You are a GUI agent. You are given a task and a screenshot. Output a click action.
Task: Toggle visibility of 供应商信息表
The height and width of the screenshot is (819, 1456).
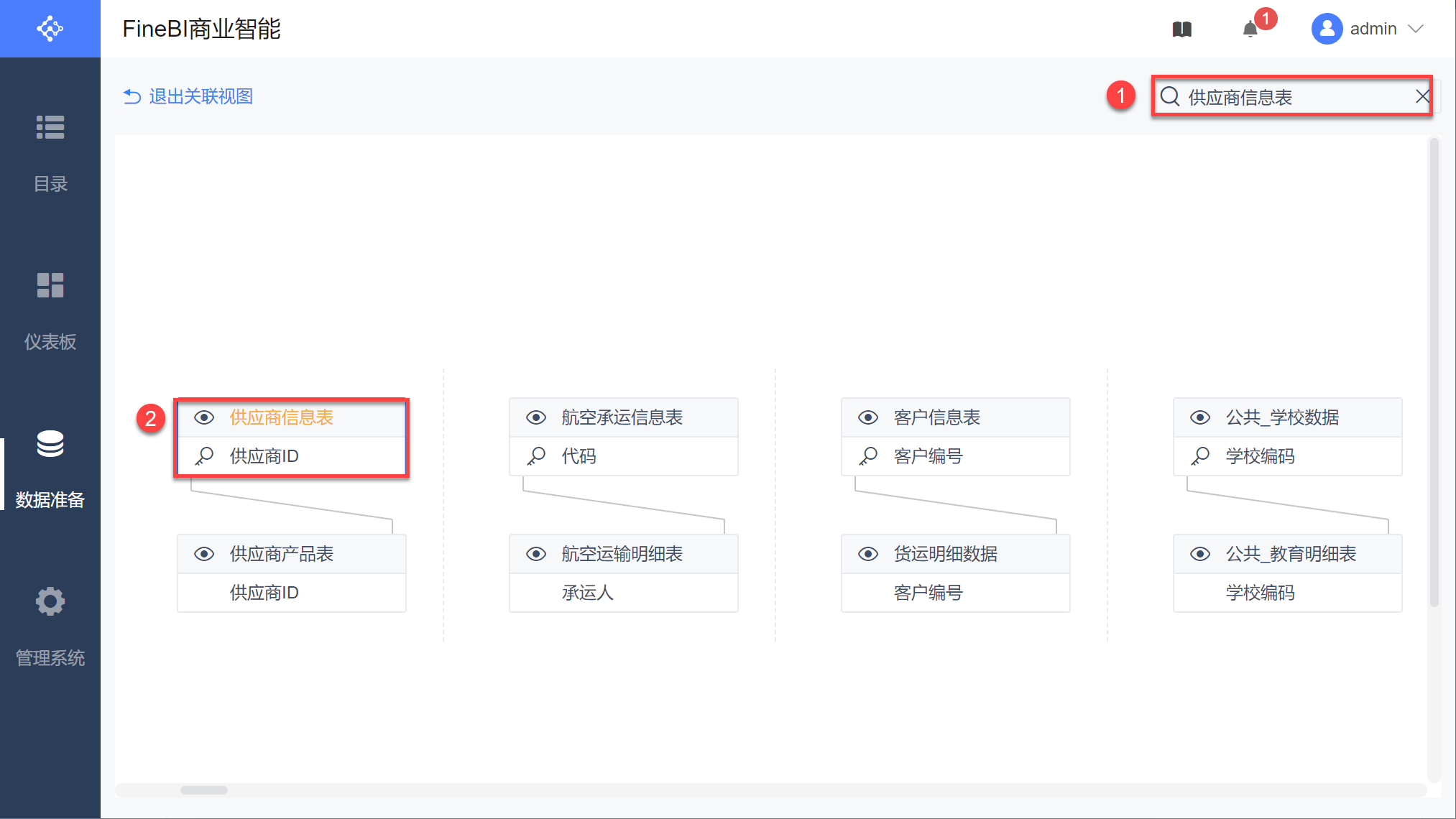(204, 417)
